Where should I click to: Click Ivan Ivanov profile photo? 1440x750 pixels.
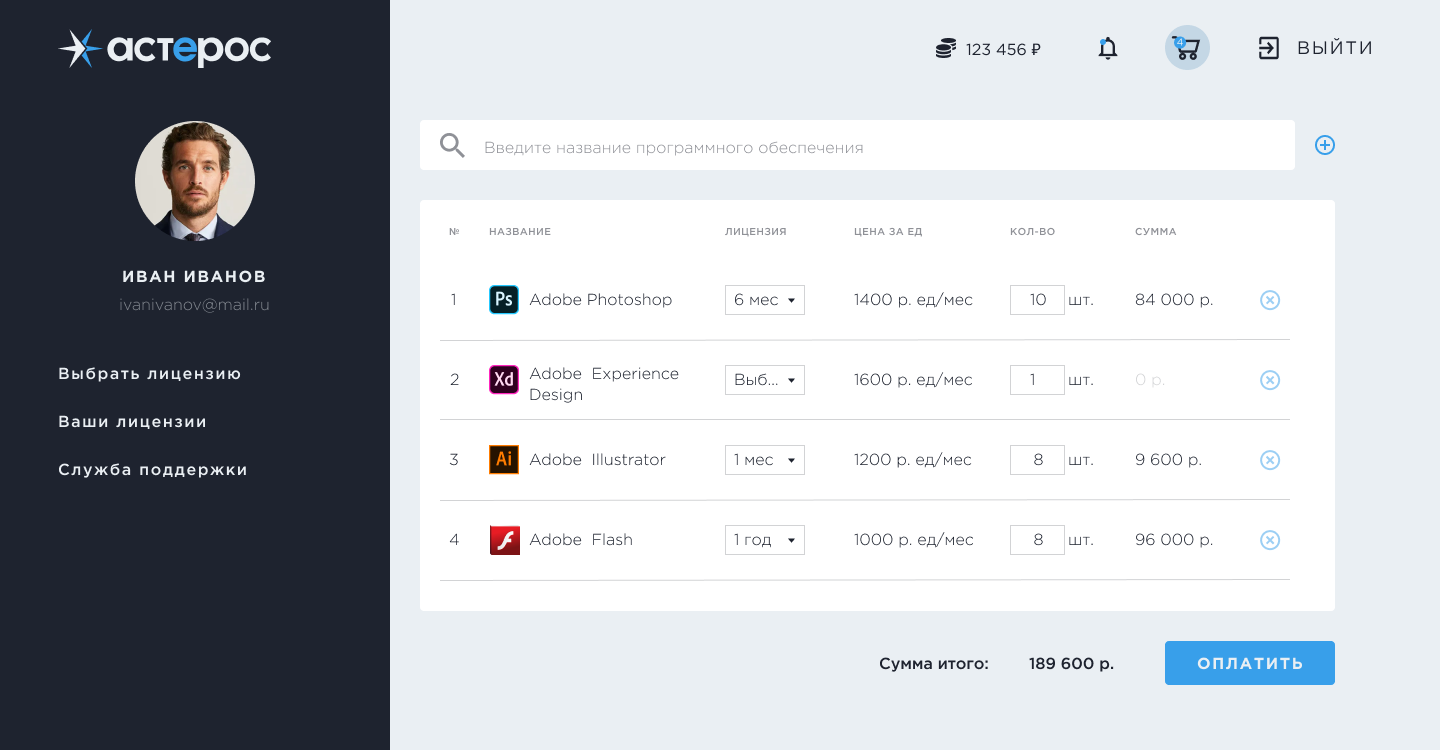[195, 181]
